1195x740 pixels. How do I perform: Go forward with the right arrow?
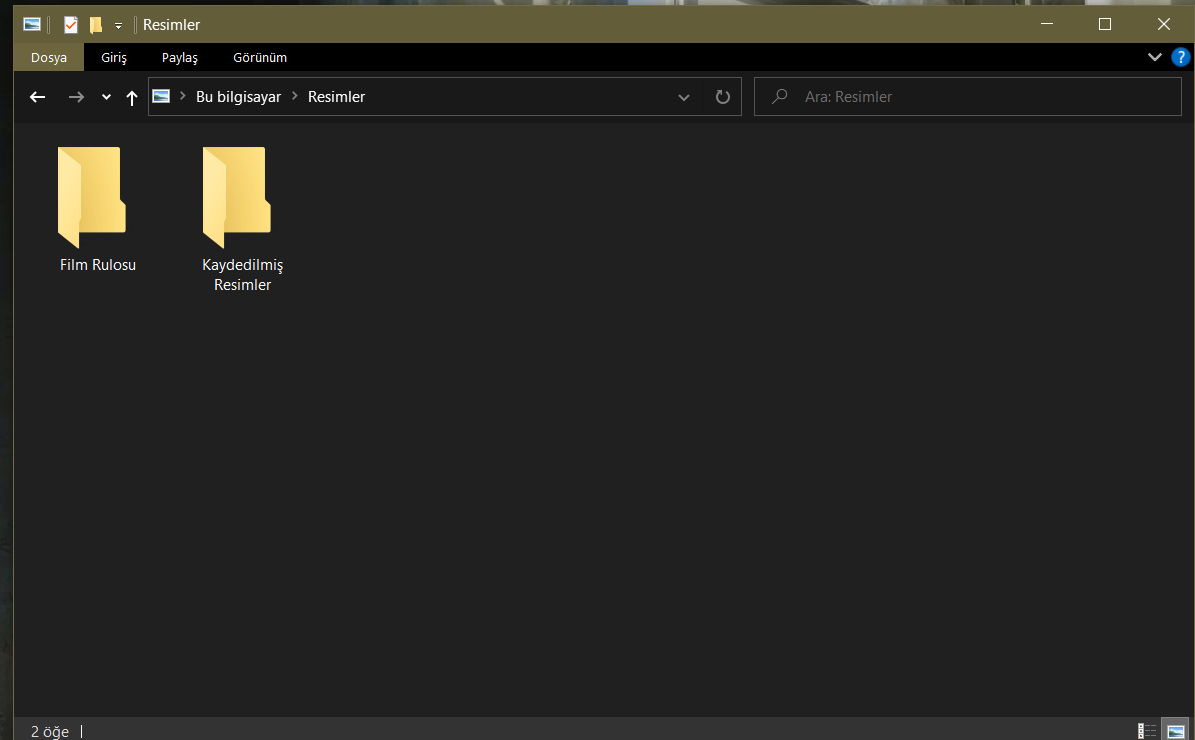click(x=76, y=97)
